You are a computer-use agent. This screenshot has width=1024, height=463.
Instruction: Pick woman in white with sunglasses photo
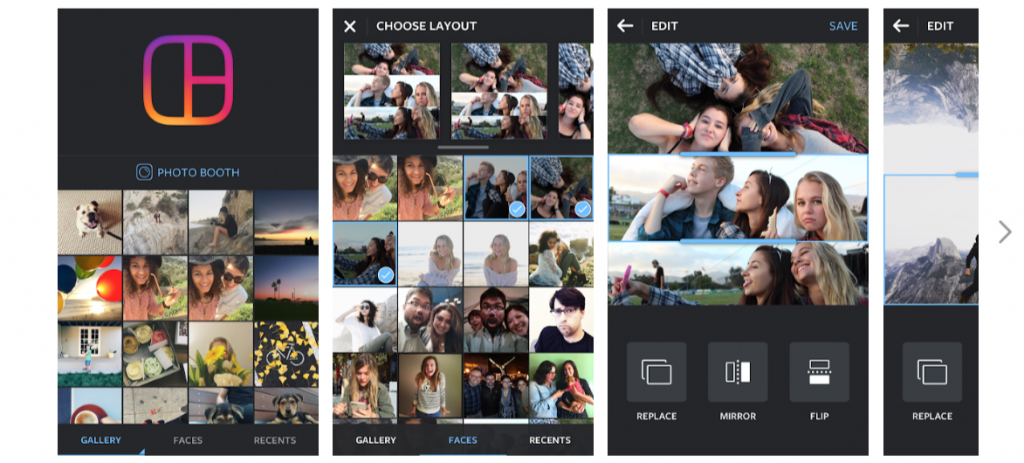coord(365,319)
